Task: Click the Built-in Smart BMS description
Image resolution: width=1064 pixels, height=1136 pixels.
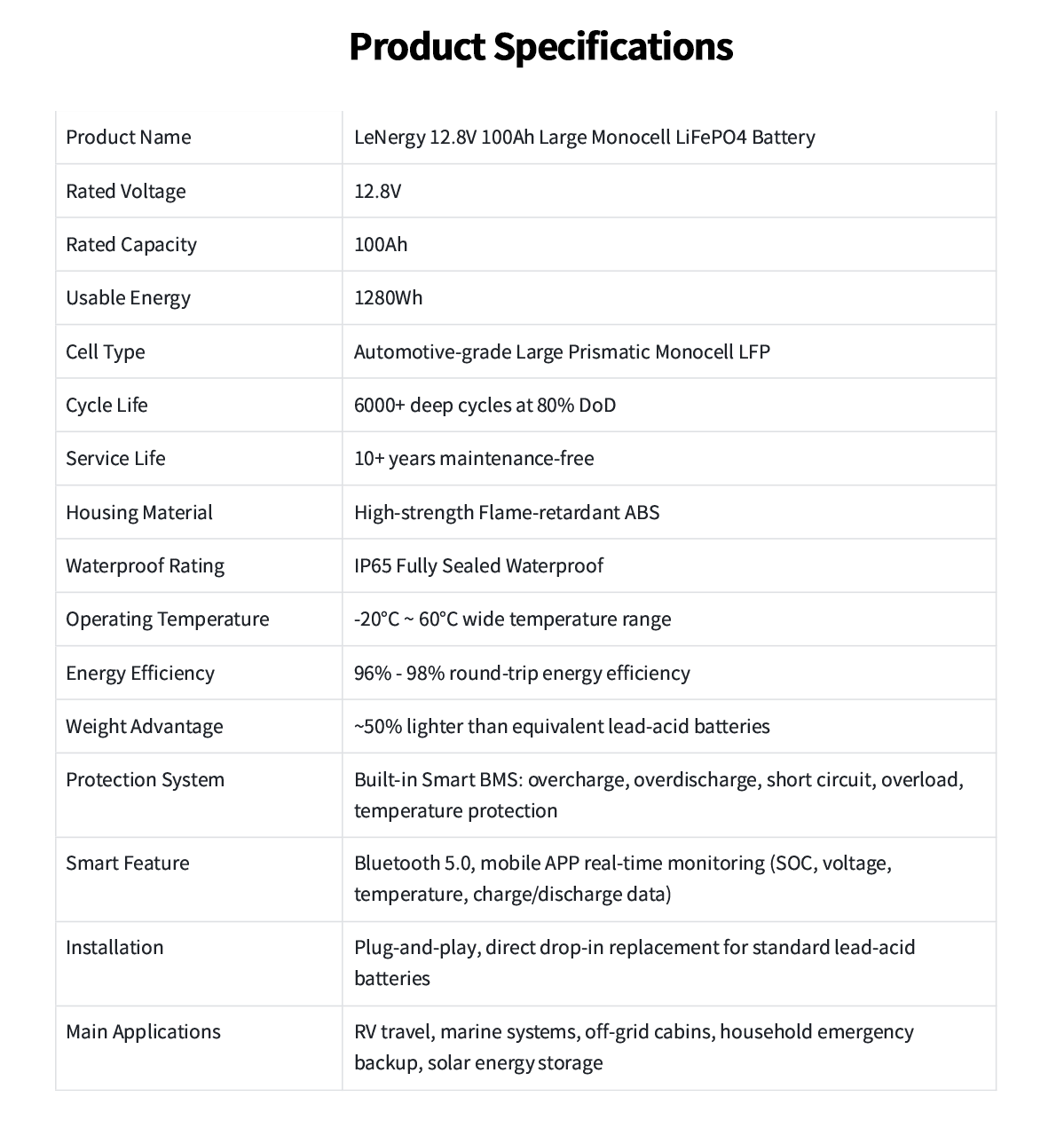Action: [658, 794]
